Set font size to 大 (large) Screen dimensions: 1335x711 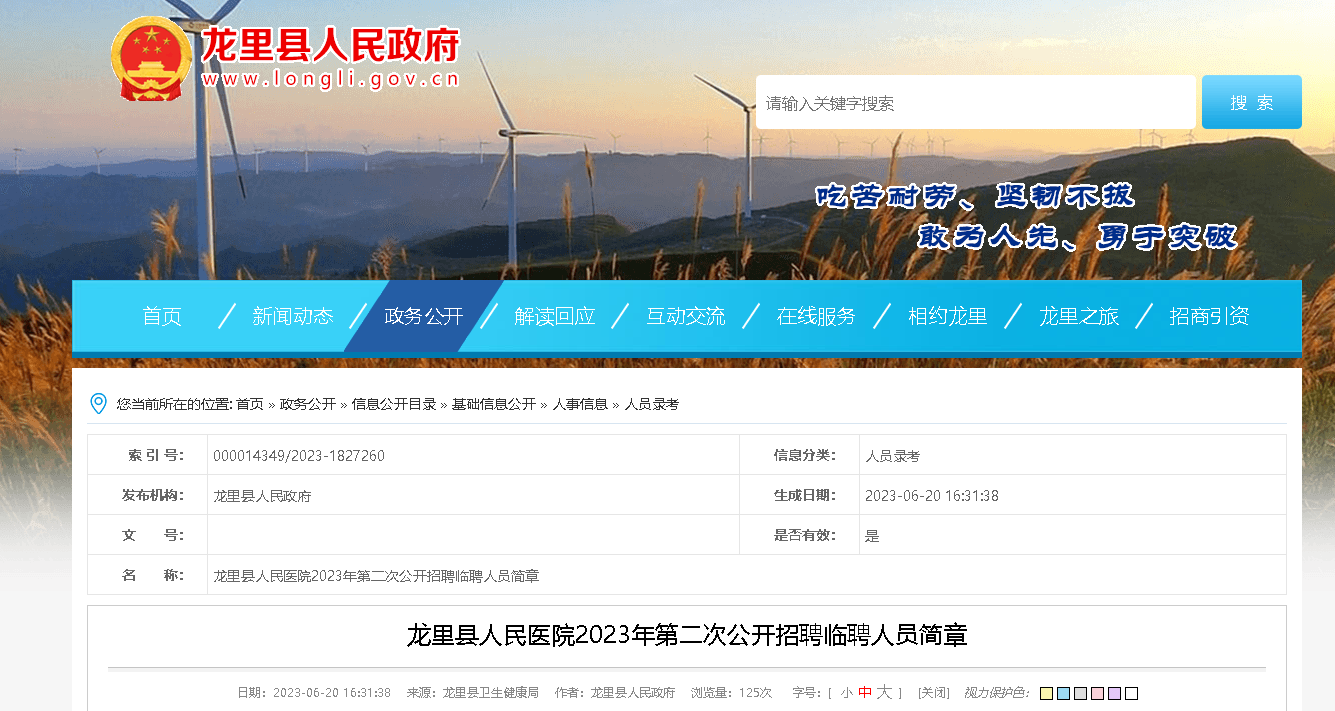click(884, 693)
